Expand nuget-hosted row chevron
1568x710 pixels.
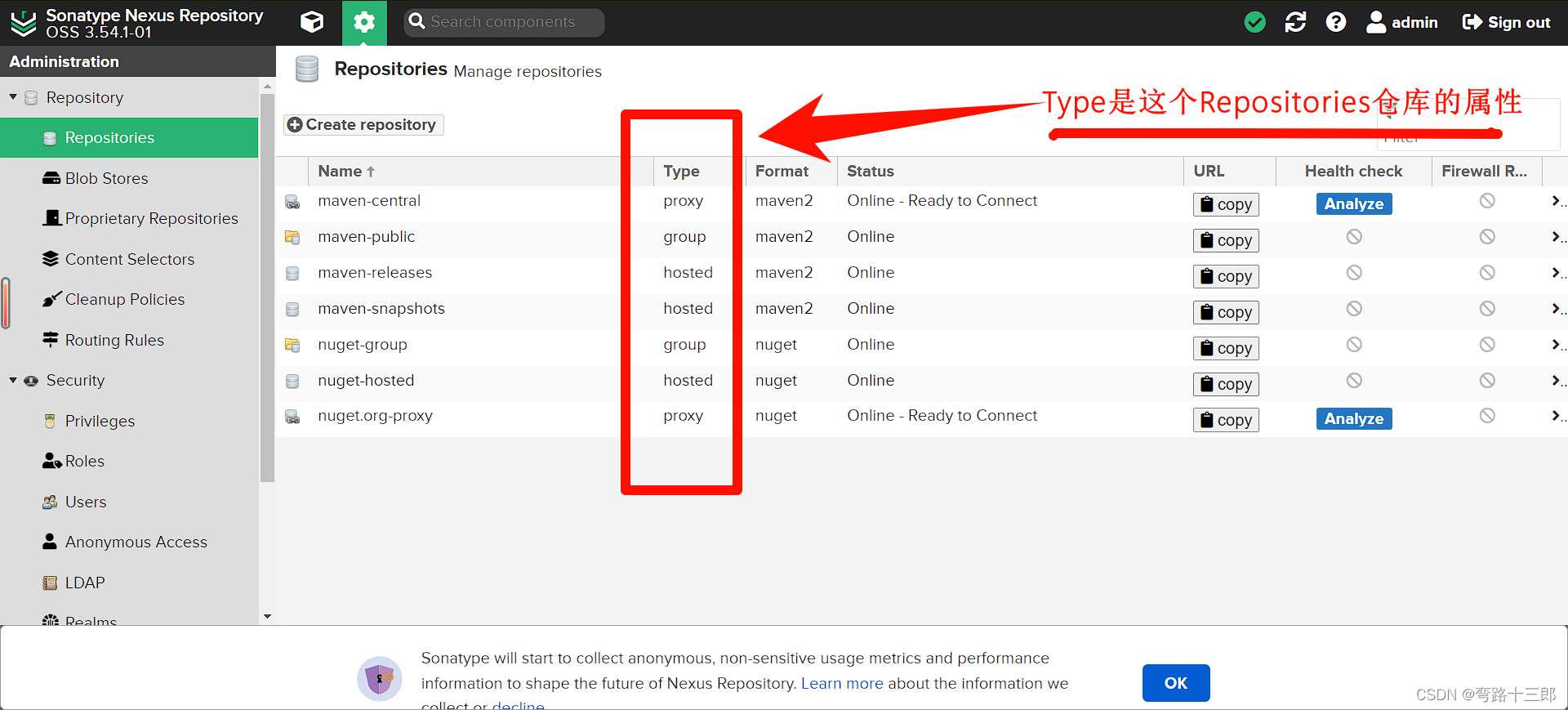pyautogui.click(x=1556, y=381)
